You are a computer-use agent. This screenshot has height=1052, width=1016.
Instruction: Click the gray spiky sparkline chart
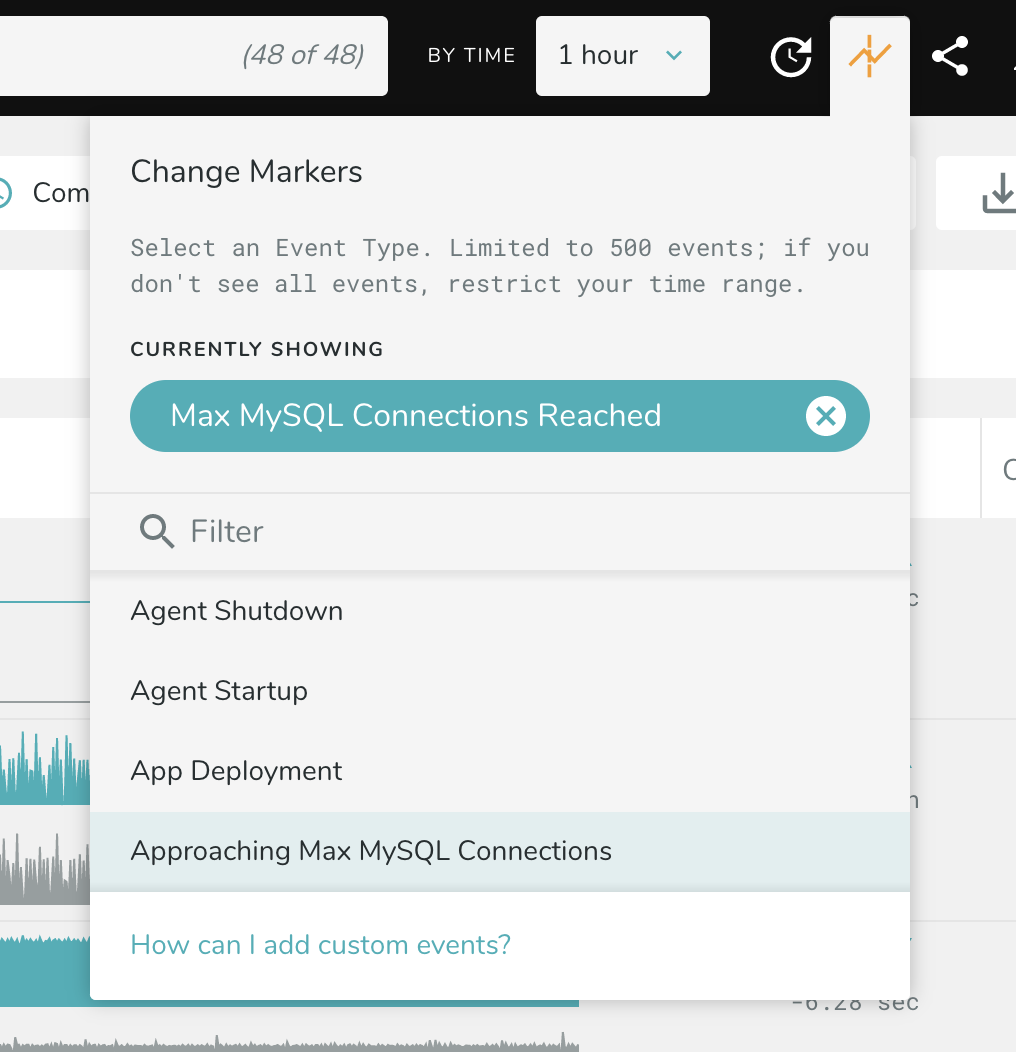[x=45, y=872]
